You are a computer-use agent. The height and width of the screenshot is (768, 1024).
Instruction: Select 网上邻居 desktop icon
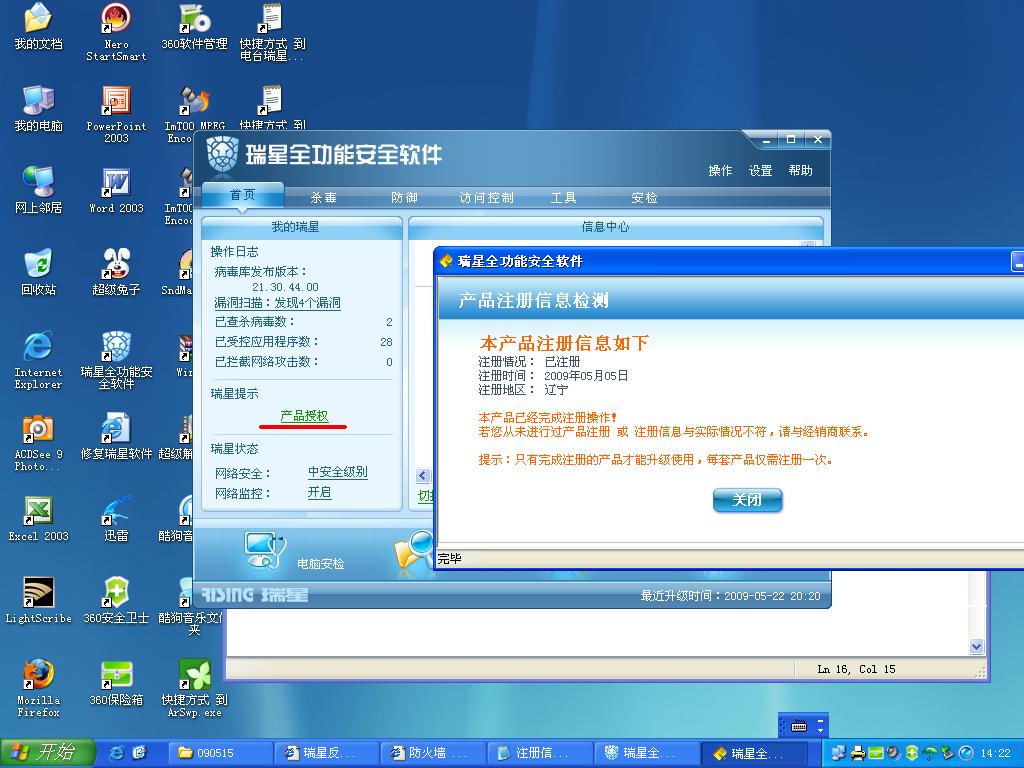[38, 191]
